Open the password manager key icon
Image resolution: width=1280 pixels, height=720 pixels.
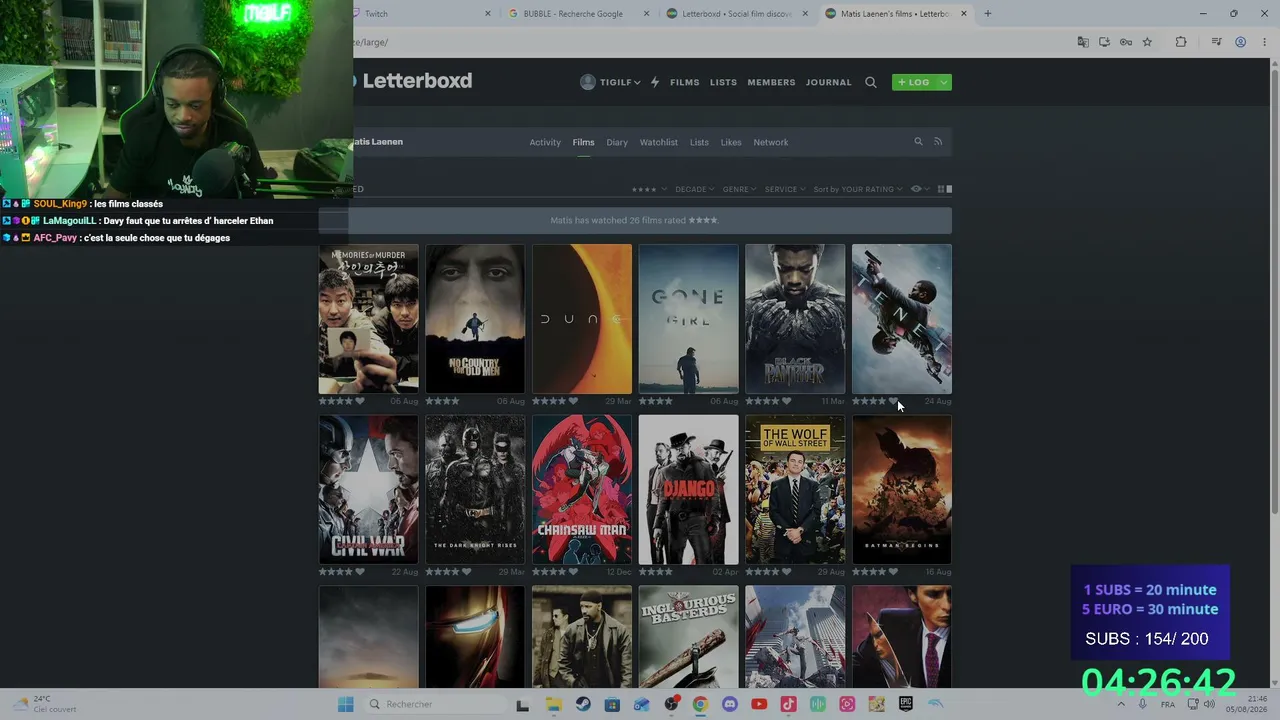[1126, 42]
